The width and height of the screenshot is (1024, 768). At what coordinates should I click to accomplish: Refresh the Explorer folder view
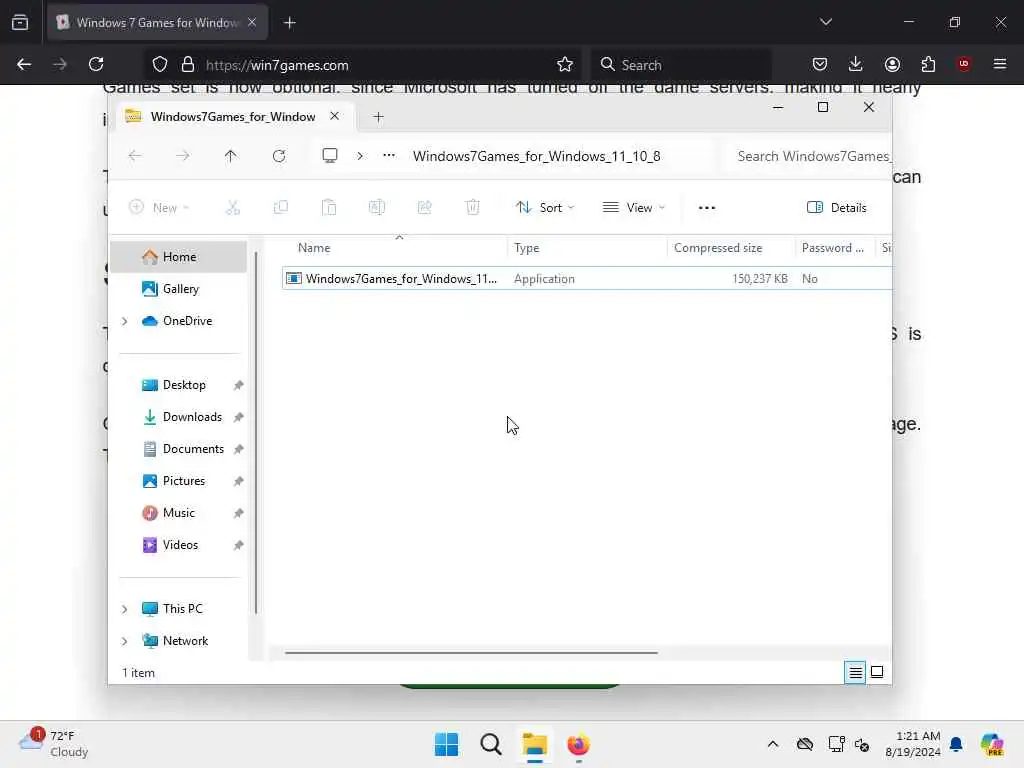(x=279, y=155)
